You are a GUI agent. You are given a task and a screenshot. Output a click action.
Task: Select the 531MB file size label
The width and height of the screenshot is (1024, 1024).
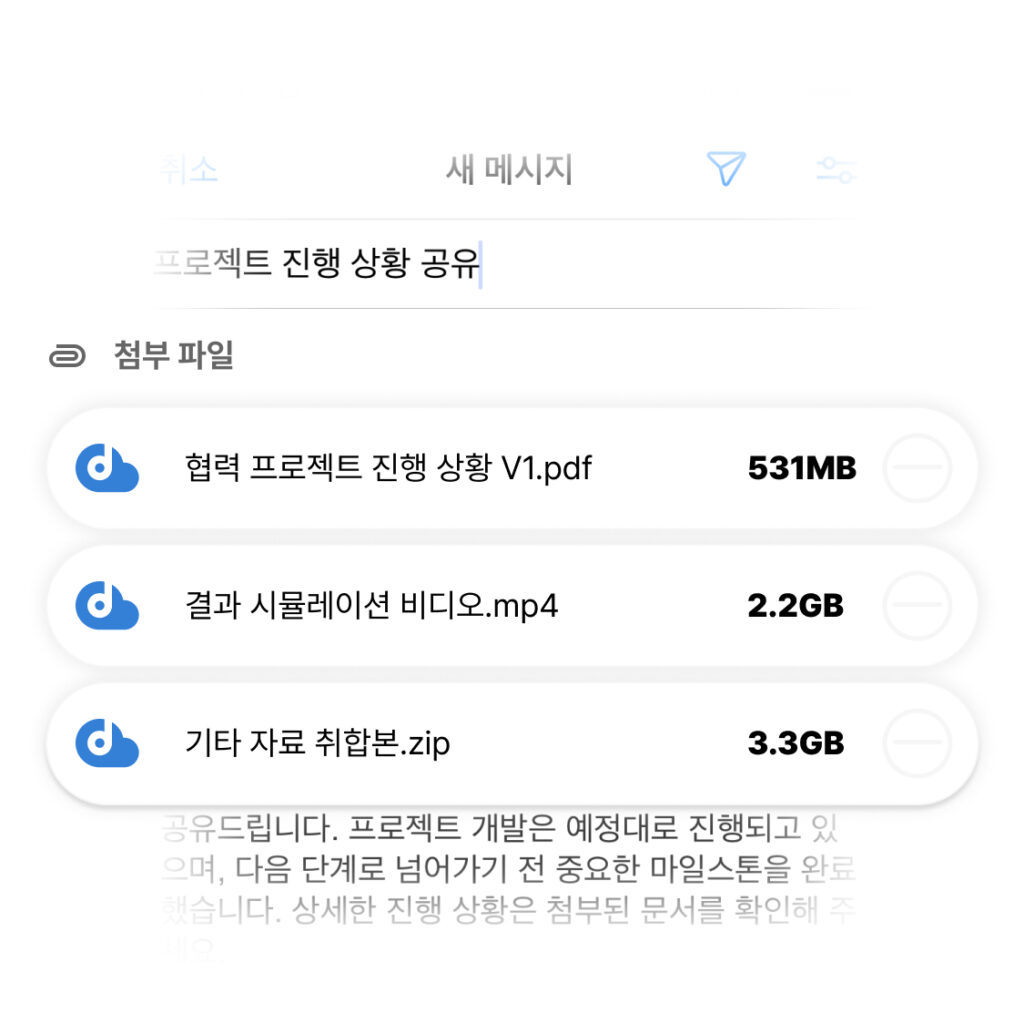802,468
